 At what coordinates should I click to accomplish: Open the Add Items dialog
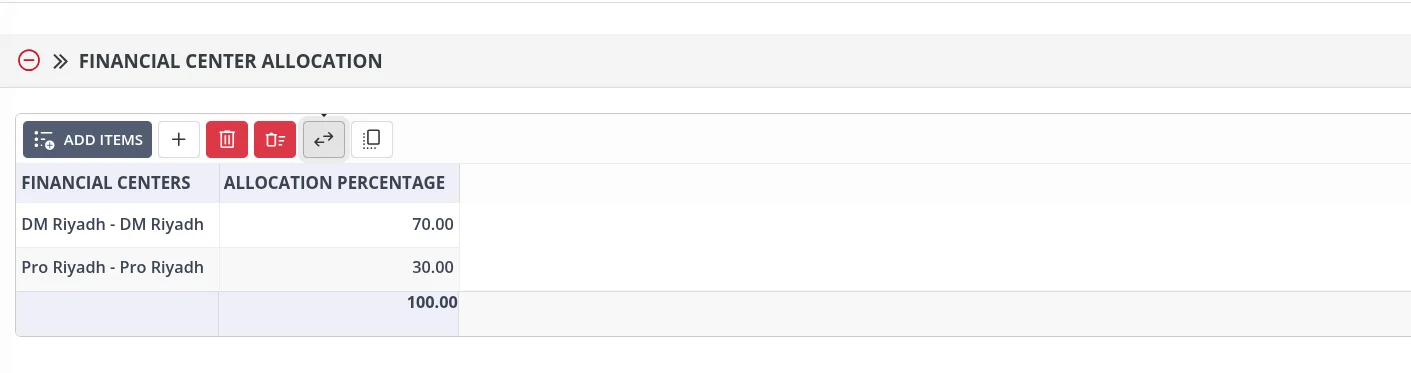pos(88,140)
